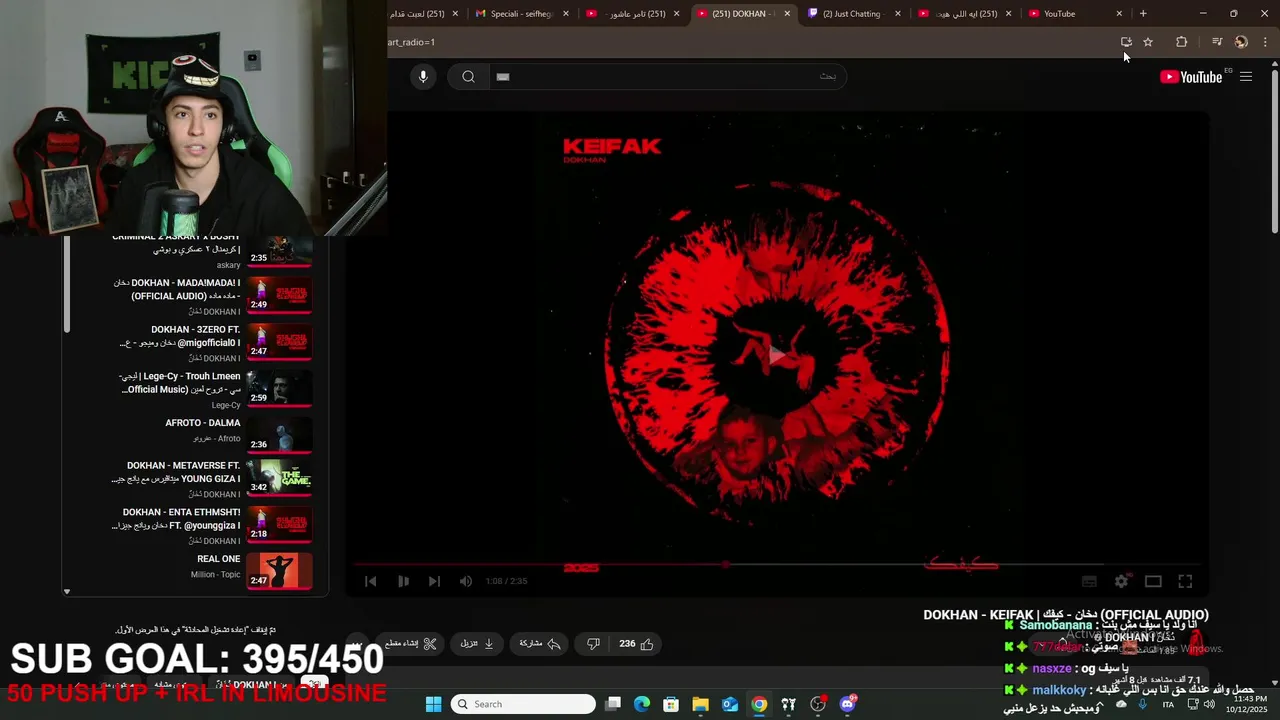The image size is (1280, 720).
Task: Open Microsoft Store from taskbar
Action: (671, 704)
